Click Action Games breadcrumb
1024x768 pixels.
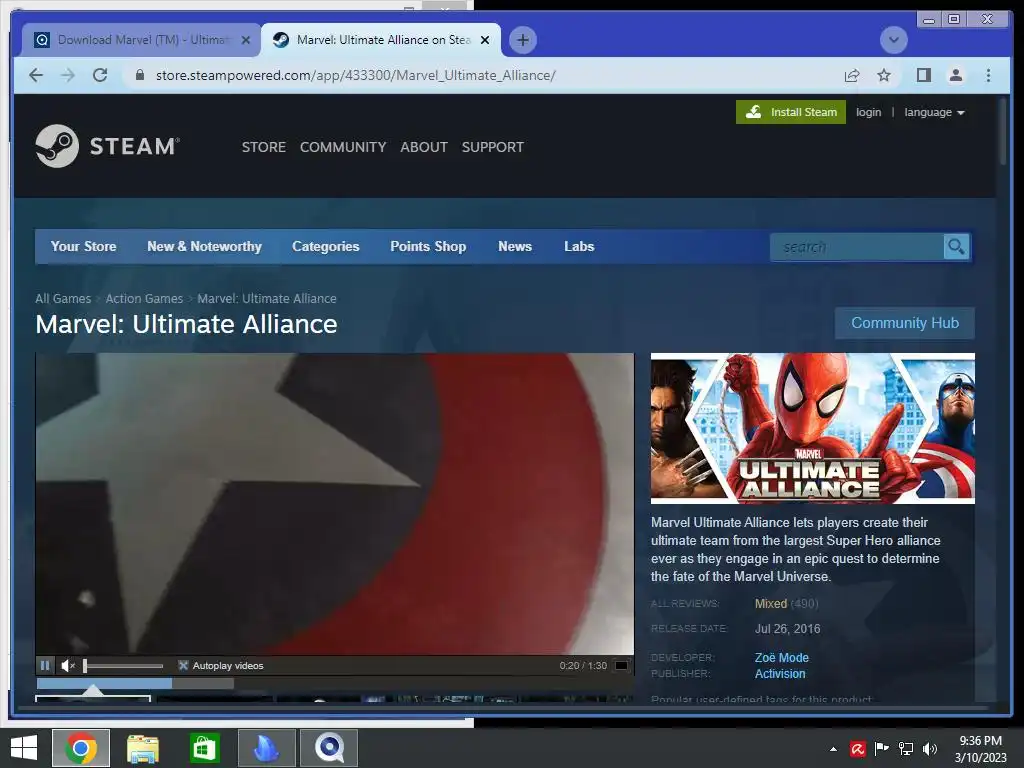144,298
